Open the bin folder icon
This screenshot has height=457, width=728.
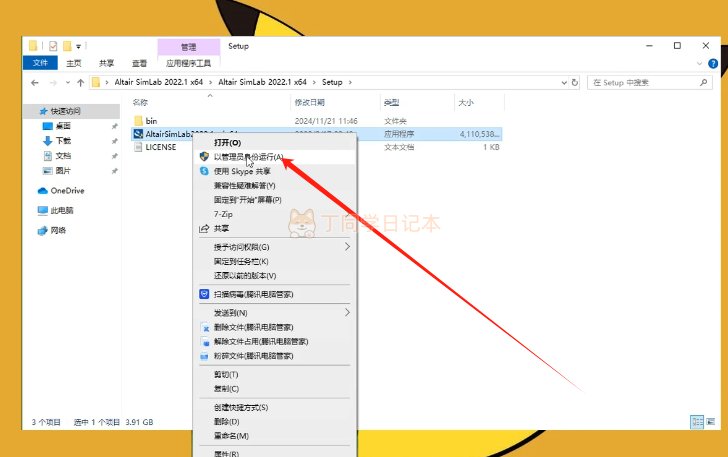pos(138,120)
